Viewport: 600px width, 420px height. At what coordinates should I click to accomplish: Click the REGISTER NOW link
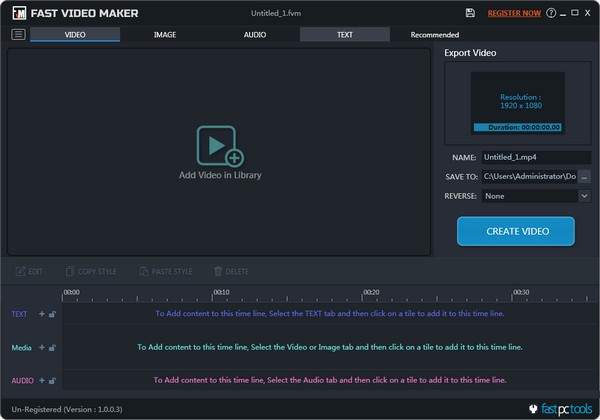[514, 13]
